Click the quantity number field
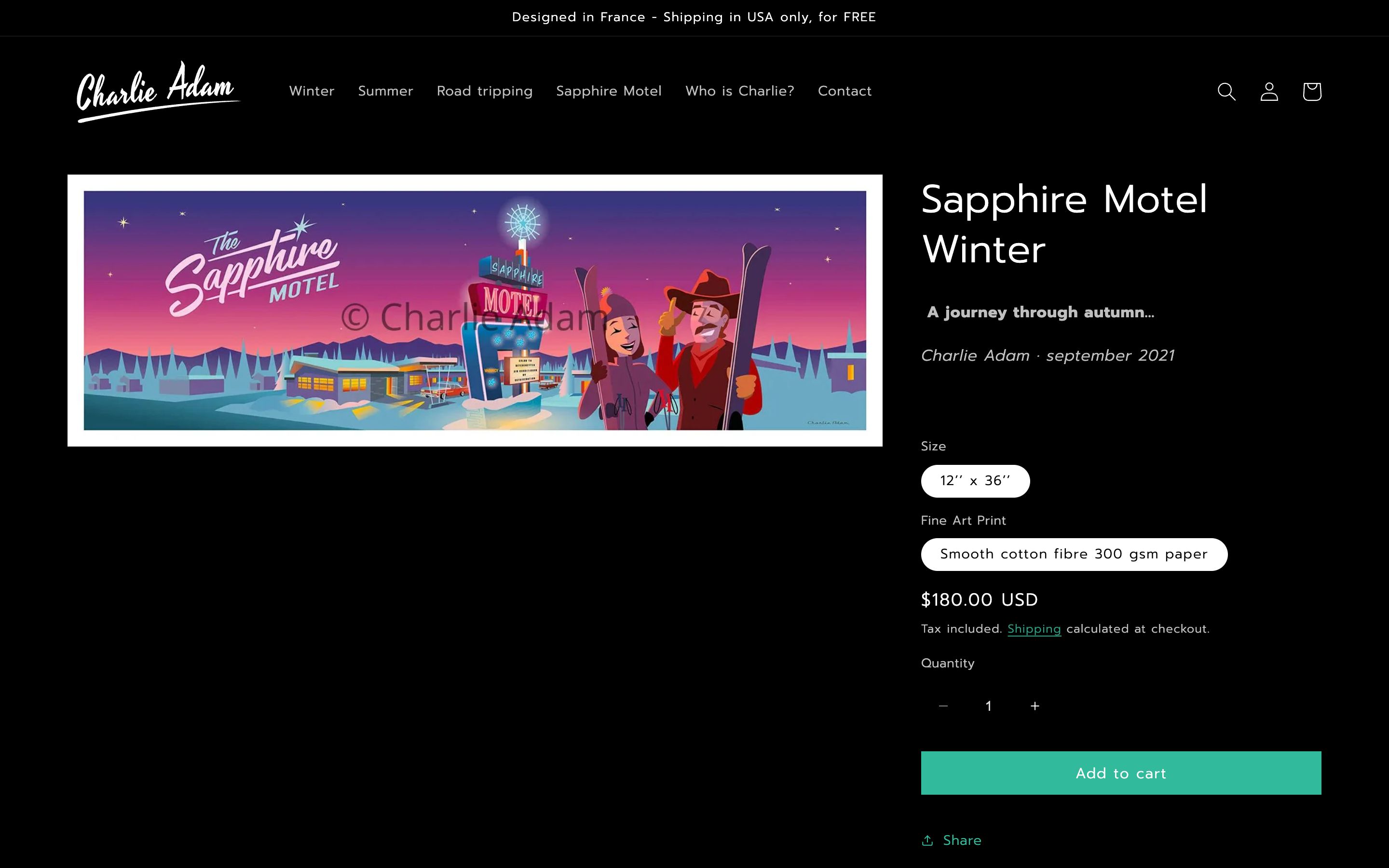Image resolution: width=1389 pixels, height=868 pixels. pos(988,705)
